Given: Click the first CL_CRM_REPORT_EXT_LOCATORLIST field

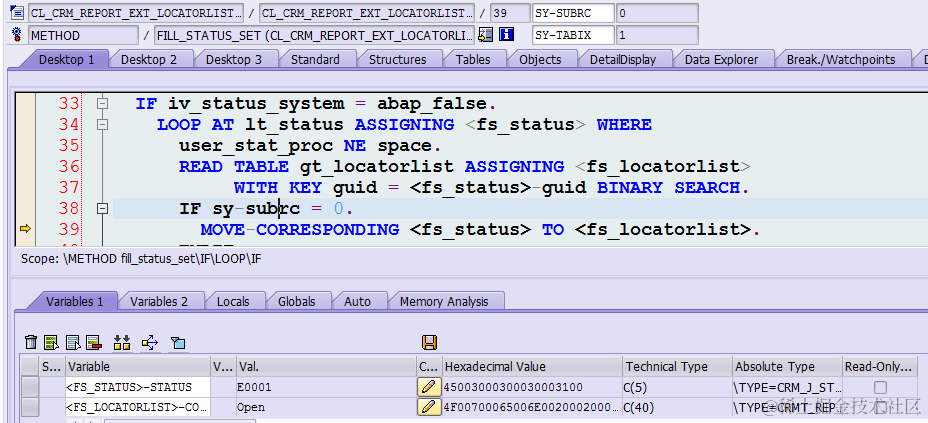Looking at the screenshot, I should coord(136,12).
